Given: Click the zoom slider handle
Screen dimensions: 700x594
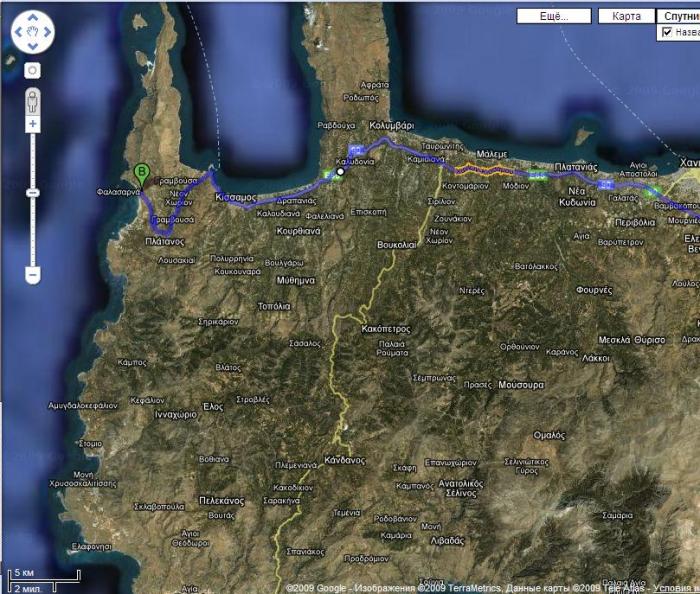Looking at the screenshot, I should point(32,192).
